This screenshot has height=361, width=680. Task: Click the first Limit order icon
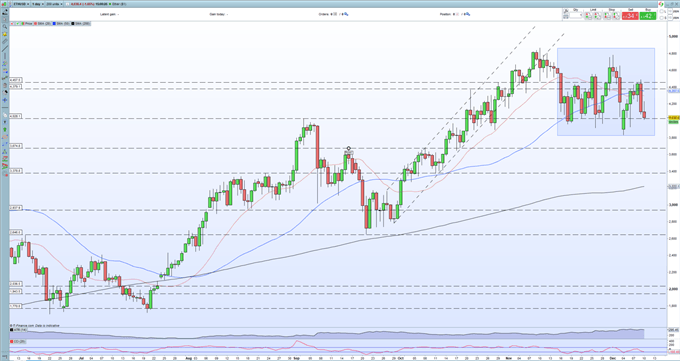[x=588, y=16]
